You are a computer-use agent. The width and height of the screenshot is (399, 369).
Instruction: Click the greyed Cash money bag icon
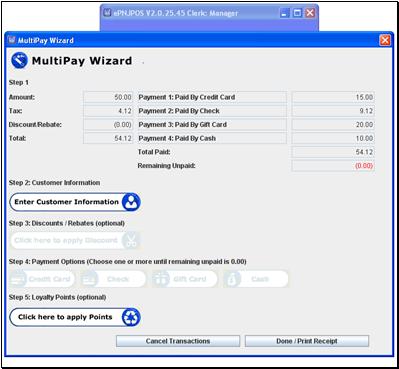(x=232, y=279)
